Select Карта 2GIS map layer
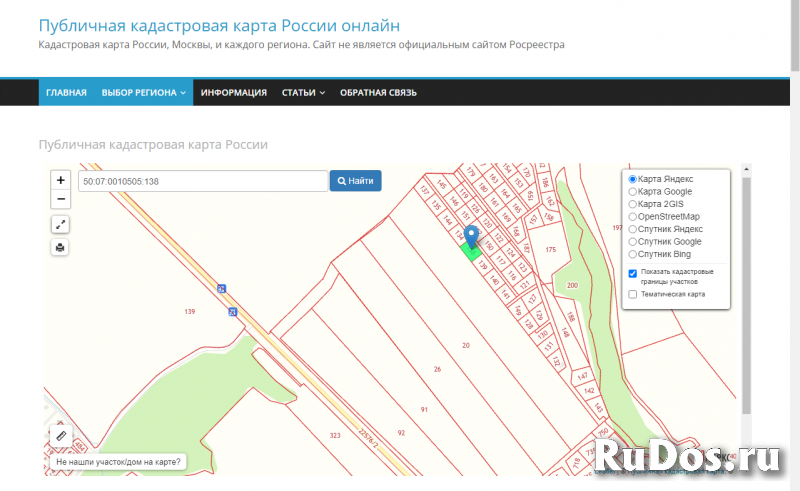 (632, 204)
